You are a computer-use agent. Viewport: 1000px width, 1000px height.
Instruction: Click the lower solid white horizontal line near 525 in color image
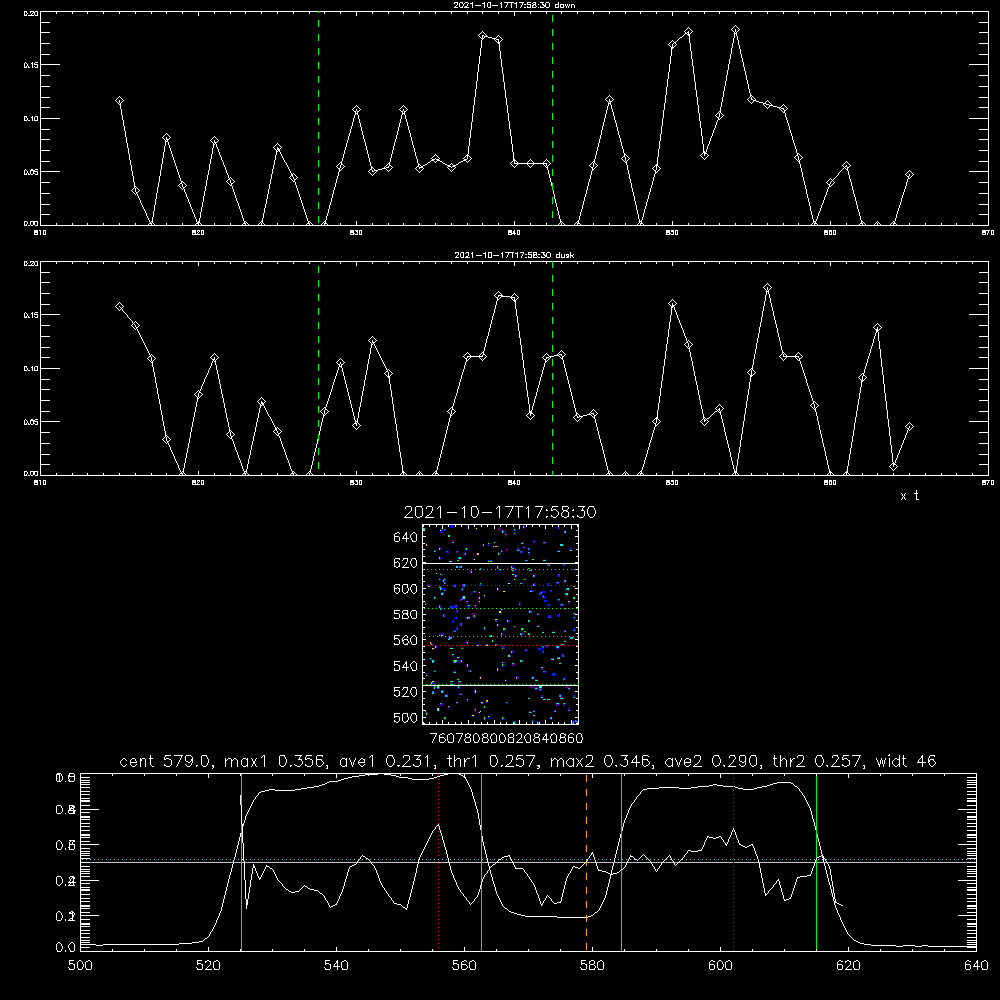pyautogui.click(x=501, y=686)
